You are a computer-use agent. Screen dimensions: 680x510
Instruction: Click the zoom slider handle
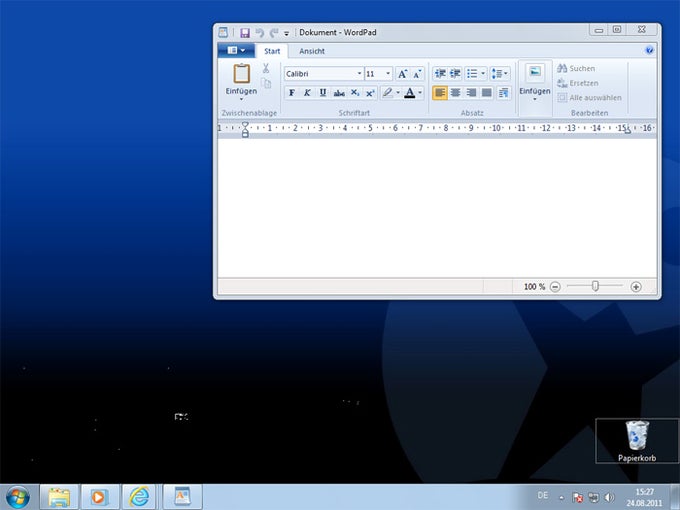point(595,286)
